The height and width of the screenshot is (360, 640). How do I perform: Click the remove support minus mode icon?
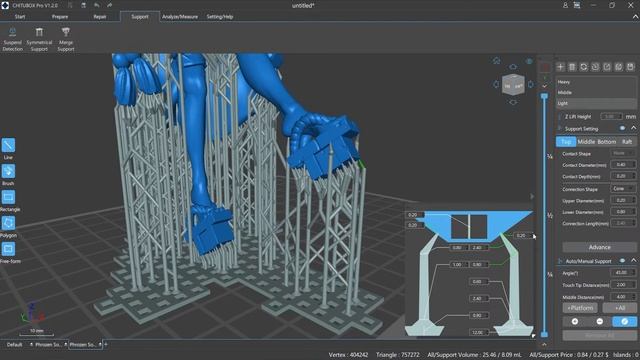point(600,321)
